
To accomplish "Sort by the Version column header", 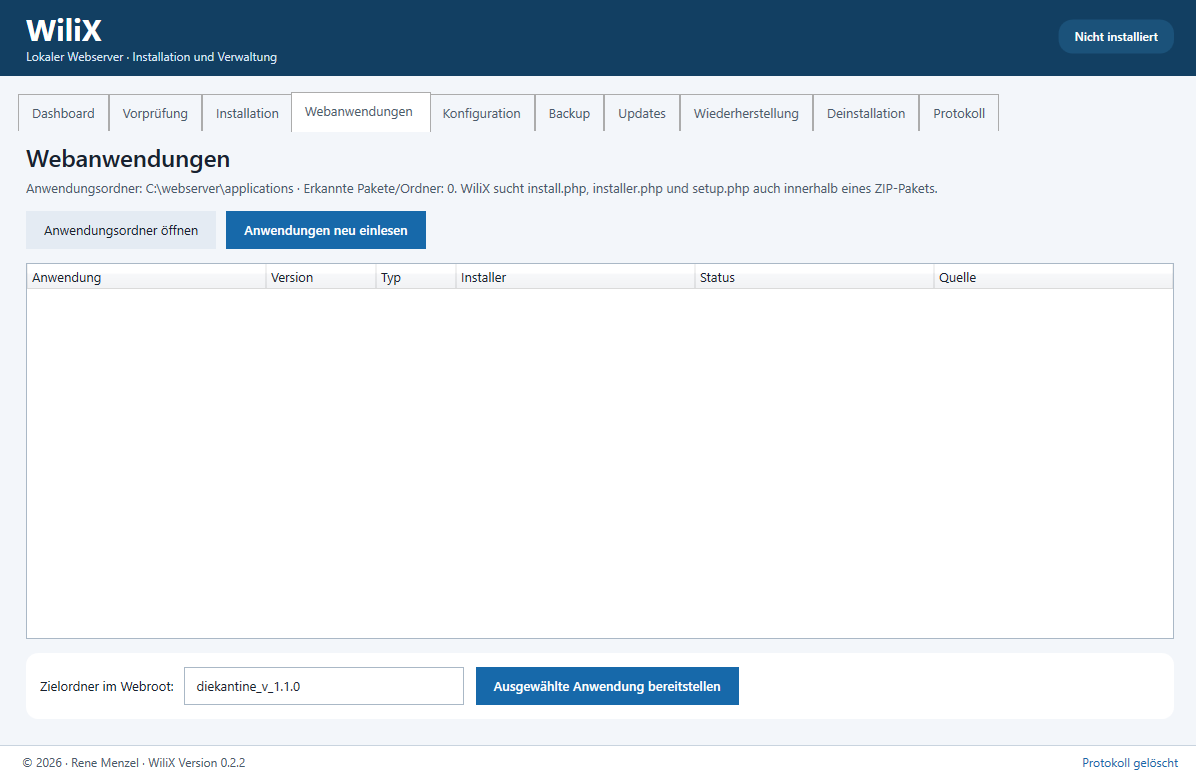I will coord(320,278).
